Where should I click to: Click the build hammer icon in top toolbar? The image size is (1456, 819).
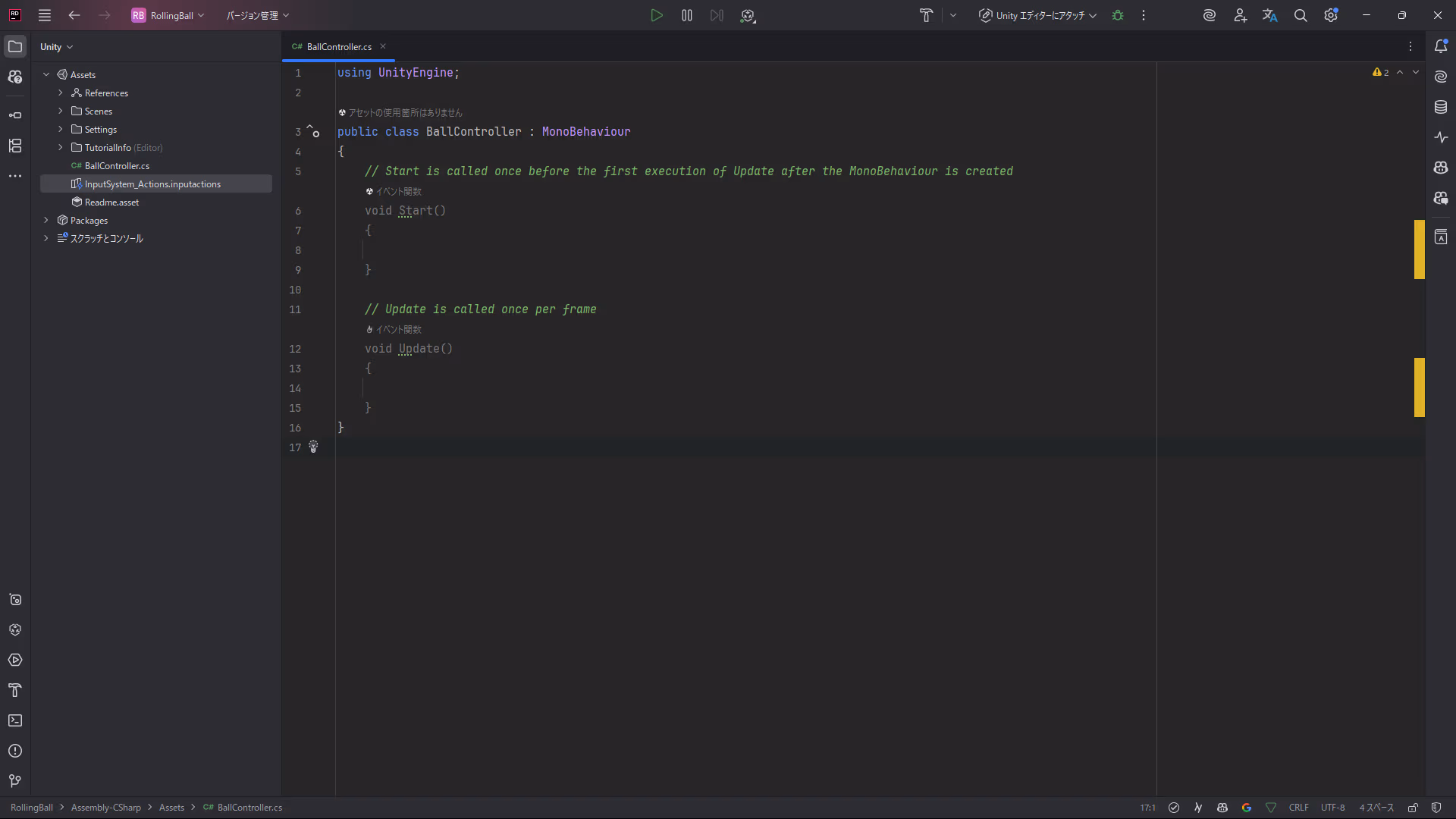926,15
